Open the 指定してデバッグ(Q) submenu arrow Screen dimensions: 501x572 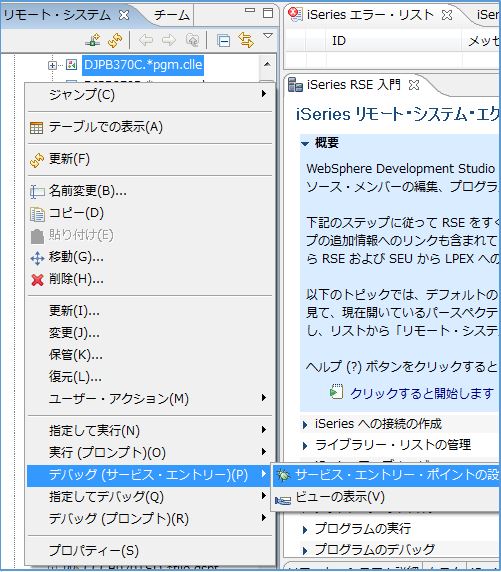[x=264, y=495]
